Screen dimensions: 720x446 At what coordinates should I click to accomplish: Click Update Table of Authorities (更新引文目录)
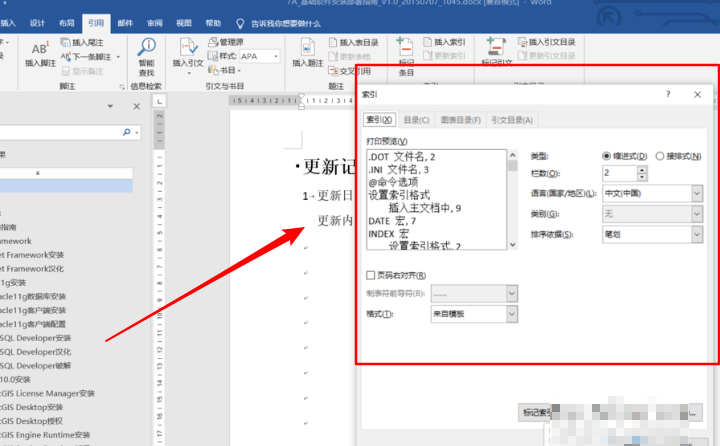546,56
